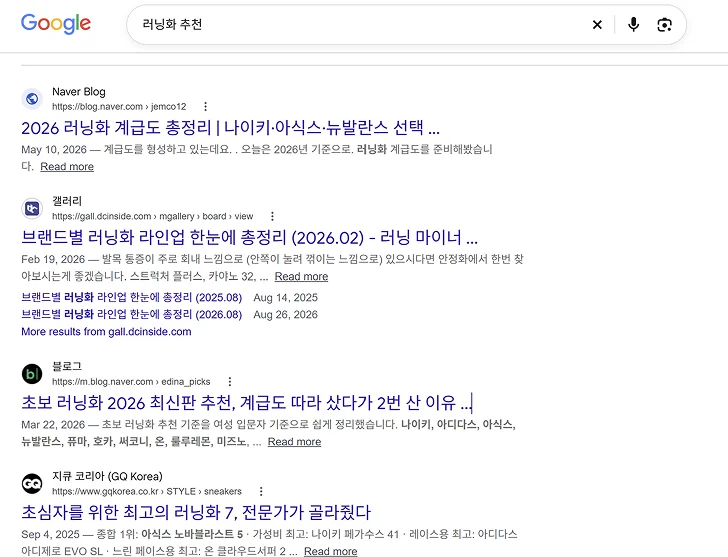The height and width of the screenshot is (557, 728).
Task: Click the Google logo
Action: 56,24
